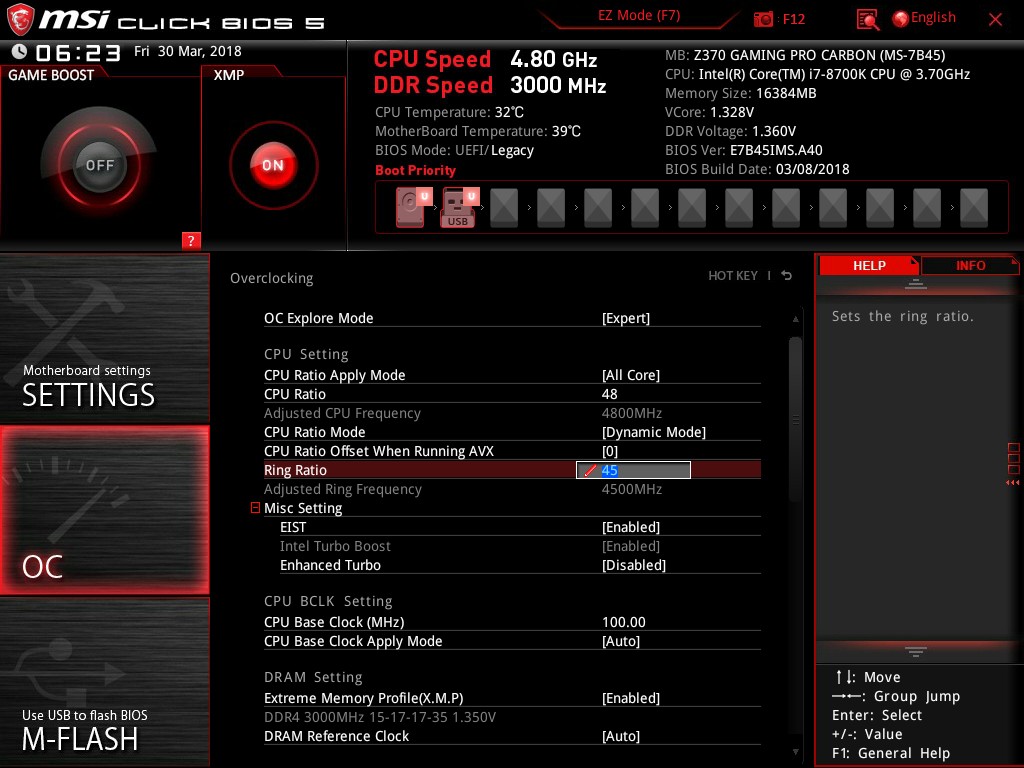The height and width of the screenshot is (768, 1024).
Task: Open the red question mark help icon
Action: 191,240
